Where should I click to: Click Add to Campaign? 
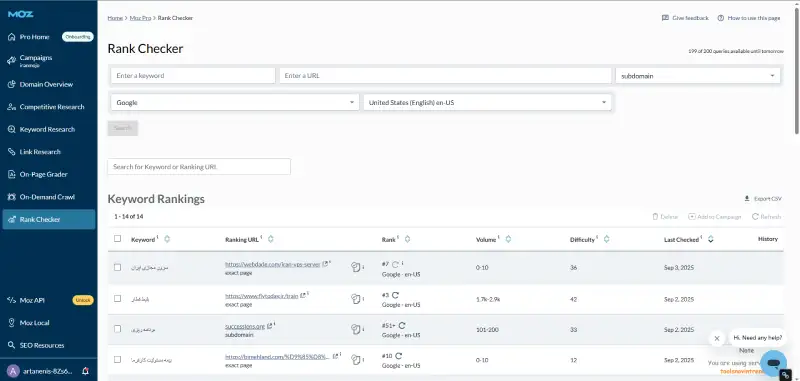[714, 217]
